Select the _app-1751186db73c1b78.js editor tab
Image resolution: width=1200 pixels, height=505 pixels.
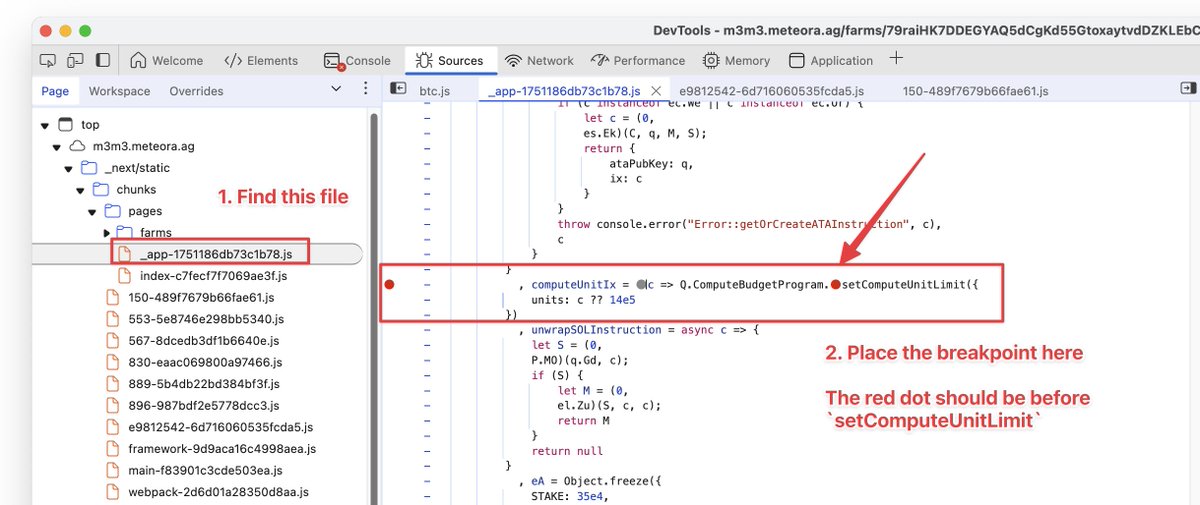pos(564,91)
